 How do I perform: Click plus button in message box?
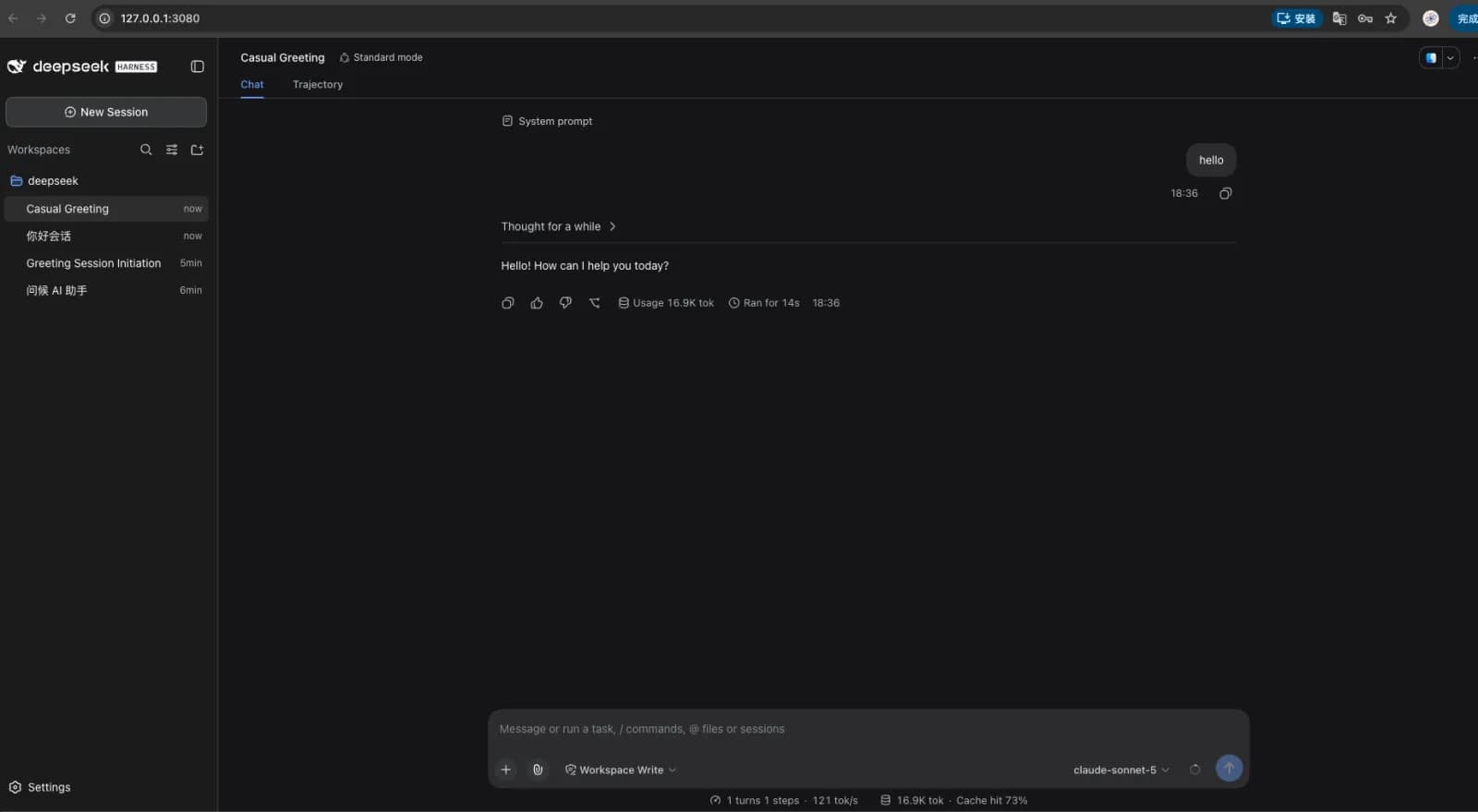point(506,770)
